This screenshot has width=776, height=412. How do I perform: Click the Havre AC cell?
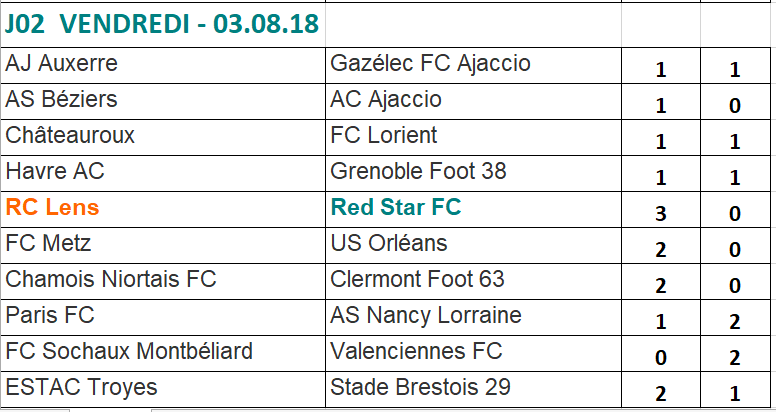[55, 172]
